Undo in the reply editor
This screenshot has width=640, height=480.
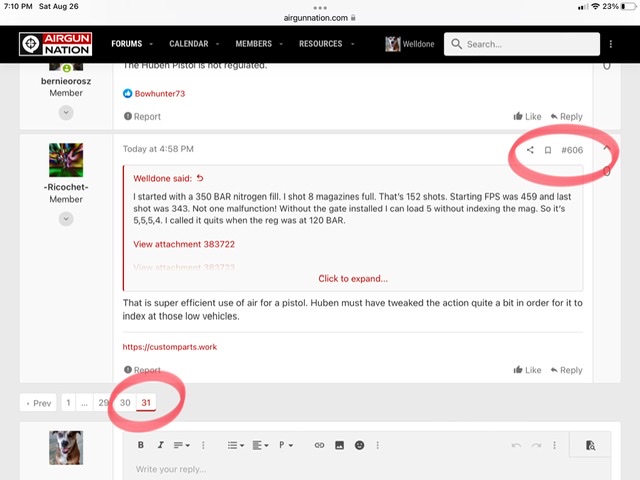pyautogui.click(x=516, y=445)
